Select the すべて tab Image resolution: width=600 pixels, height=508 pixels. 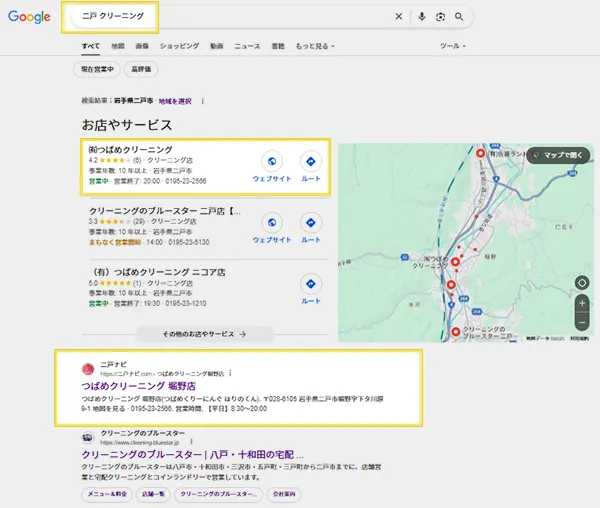click(91, 46)
